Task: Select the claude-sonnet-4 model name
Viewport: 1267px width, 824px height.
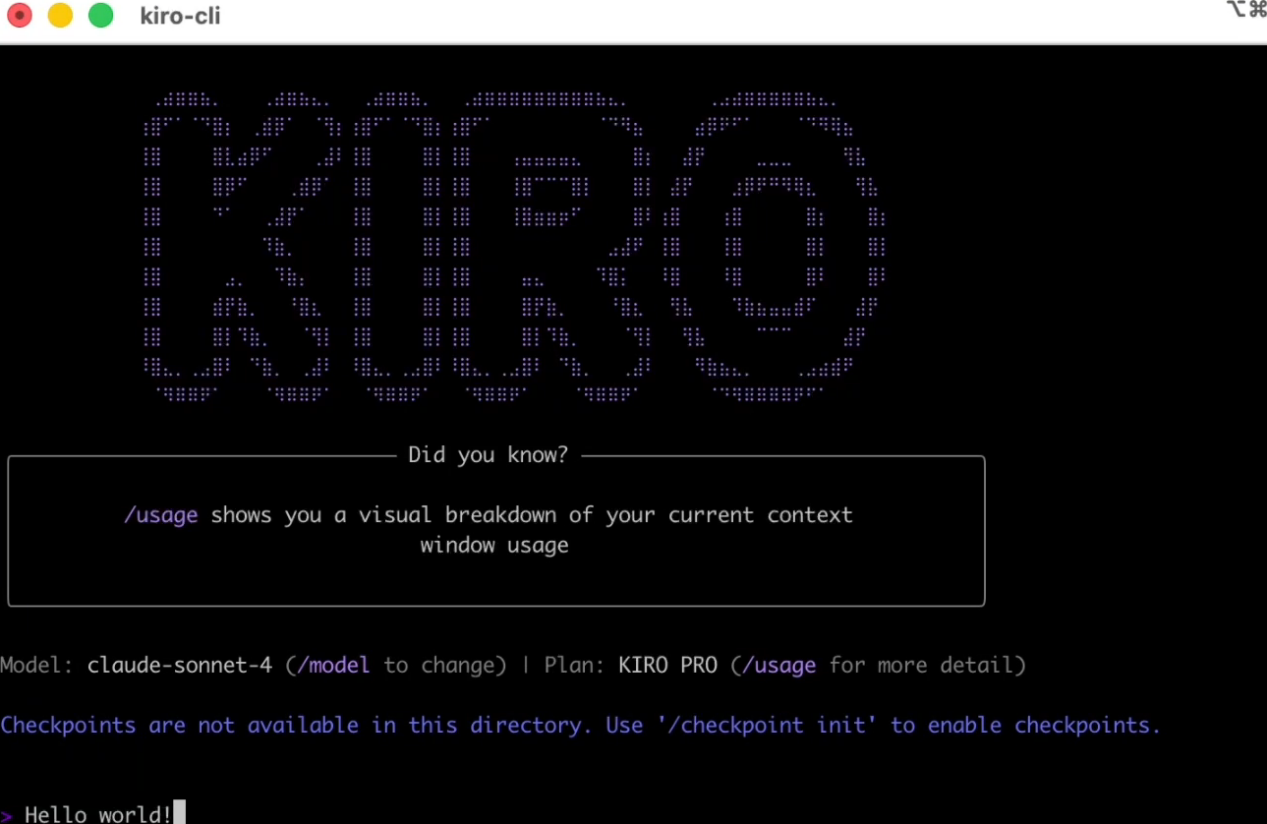Action: tap(179, 665)
